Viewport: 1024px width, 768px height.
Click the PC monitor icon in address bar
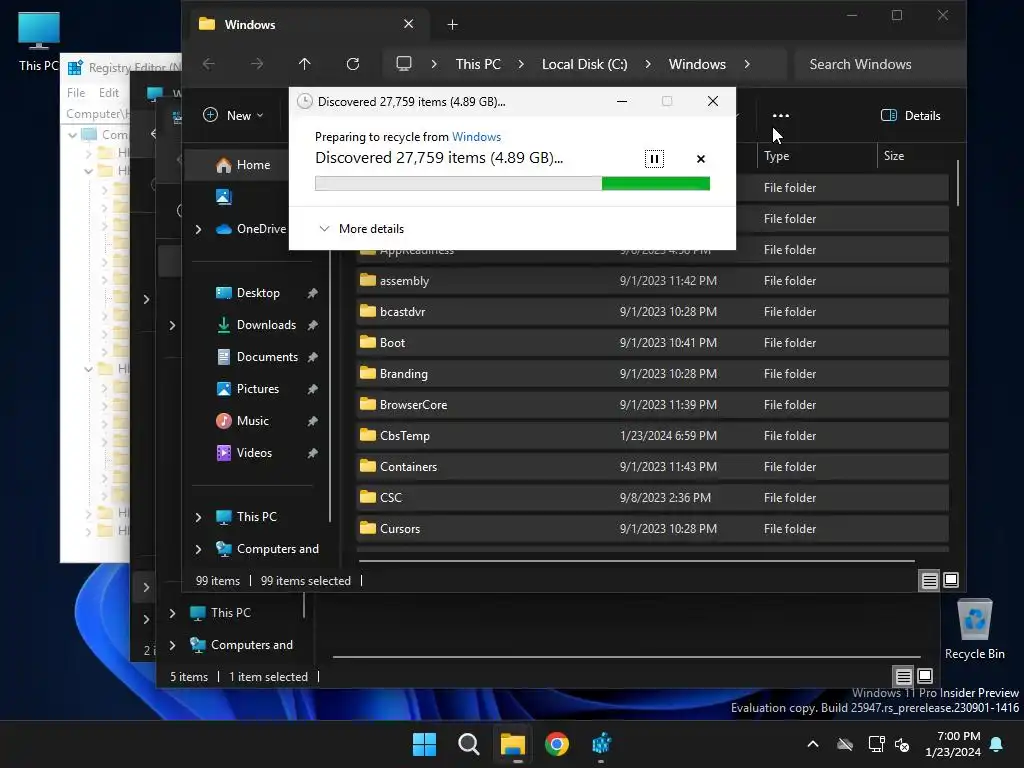tap(404, 64)
